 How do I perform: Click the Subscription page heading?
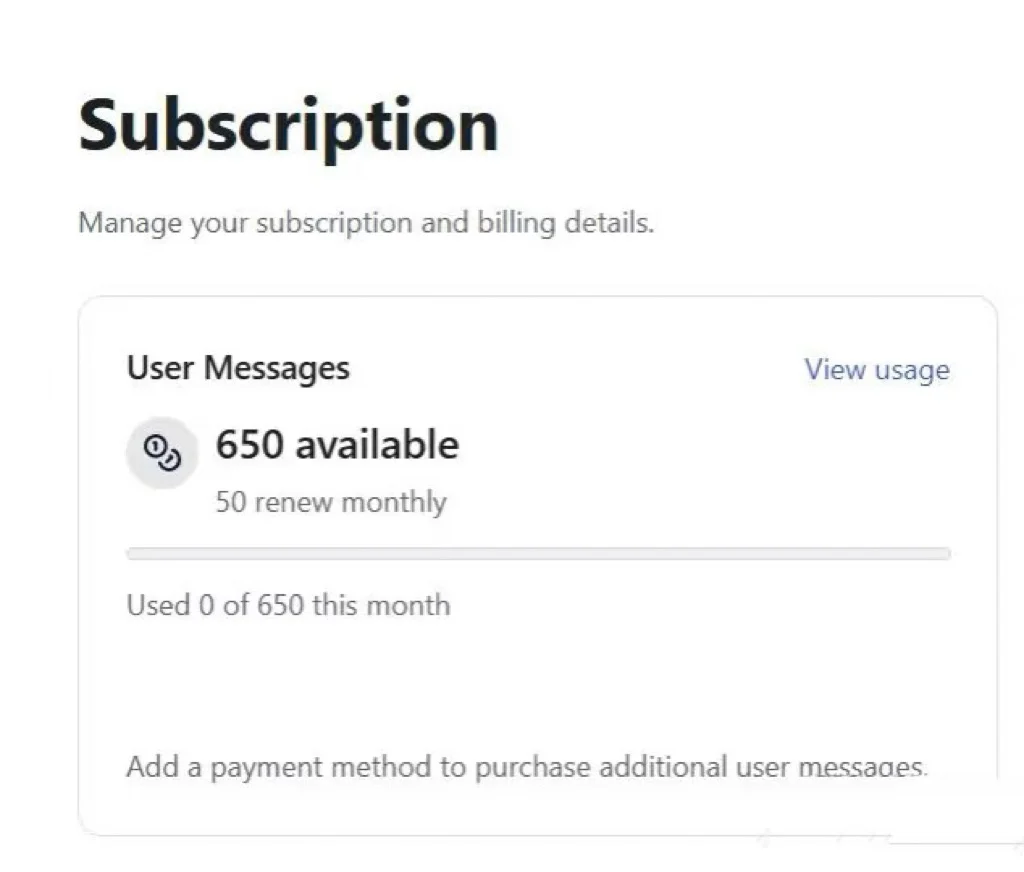(x=288, y=126)
